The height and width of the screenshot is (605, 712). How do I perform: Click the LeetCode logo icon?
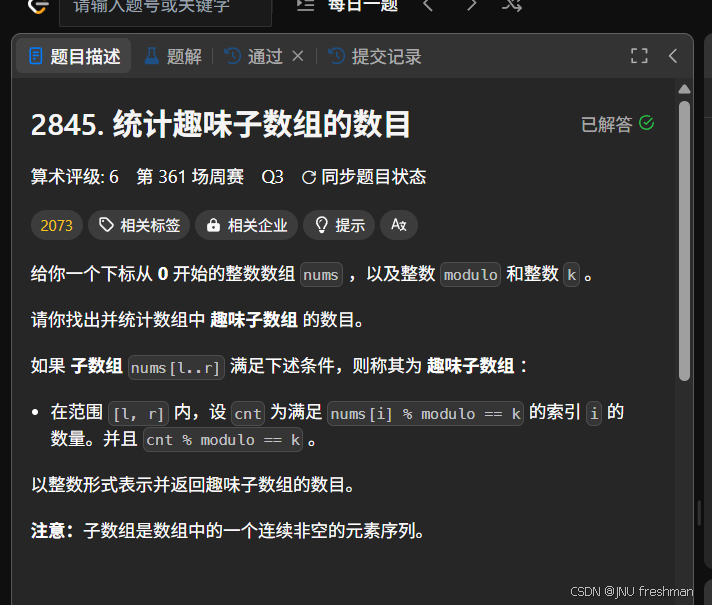(38, 6)
